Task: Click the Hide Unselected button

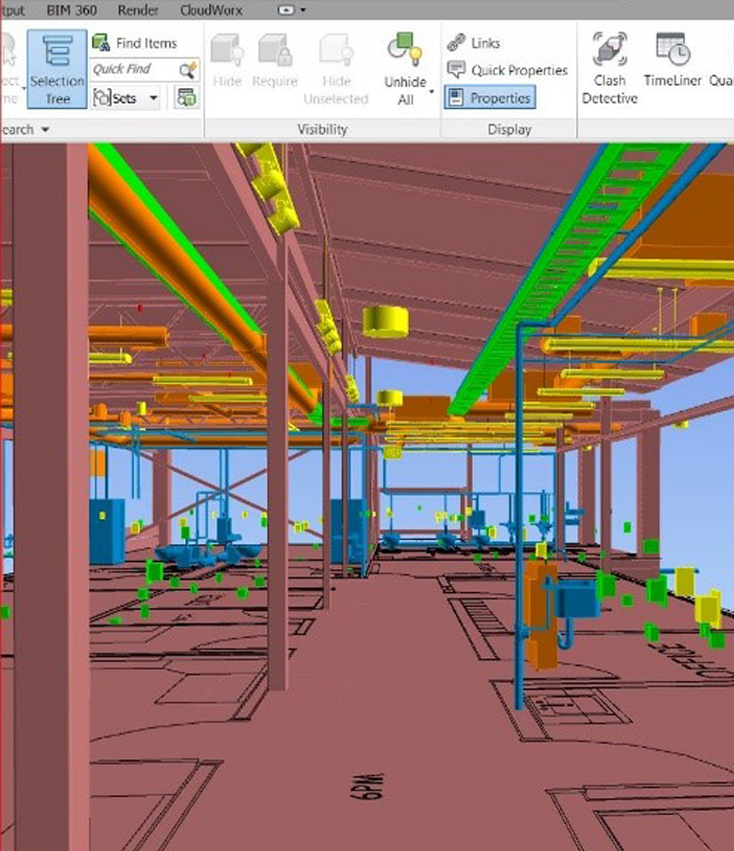Action: [337, 68]
